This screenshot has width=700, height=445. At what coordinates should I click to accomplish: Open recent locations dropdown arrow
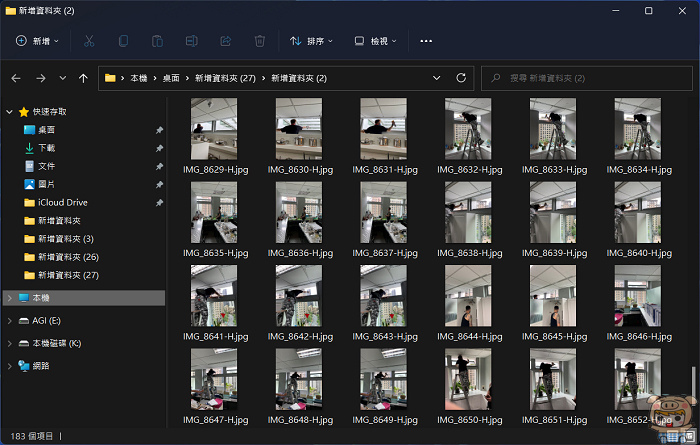click(x=62, y=78)
